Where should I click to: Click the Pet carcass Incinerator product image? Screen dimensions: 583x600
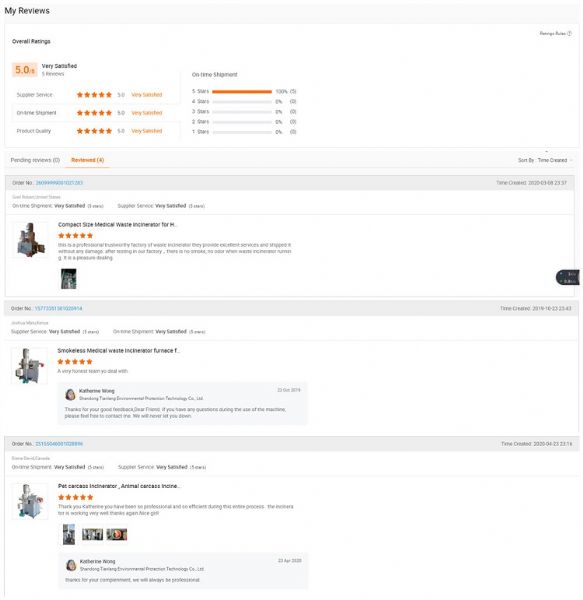[30, 501]
